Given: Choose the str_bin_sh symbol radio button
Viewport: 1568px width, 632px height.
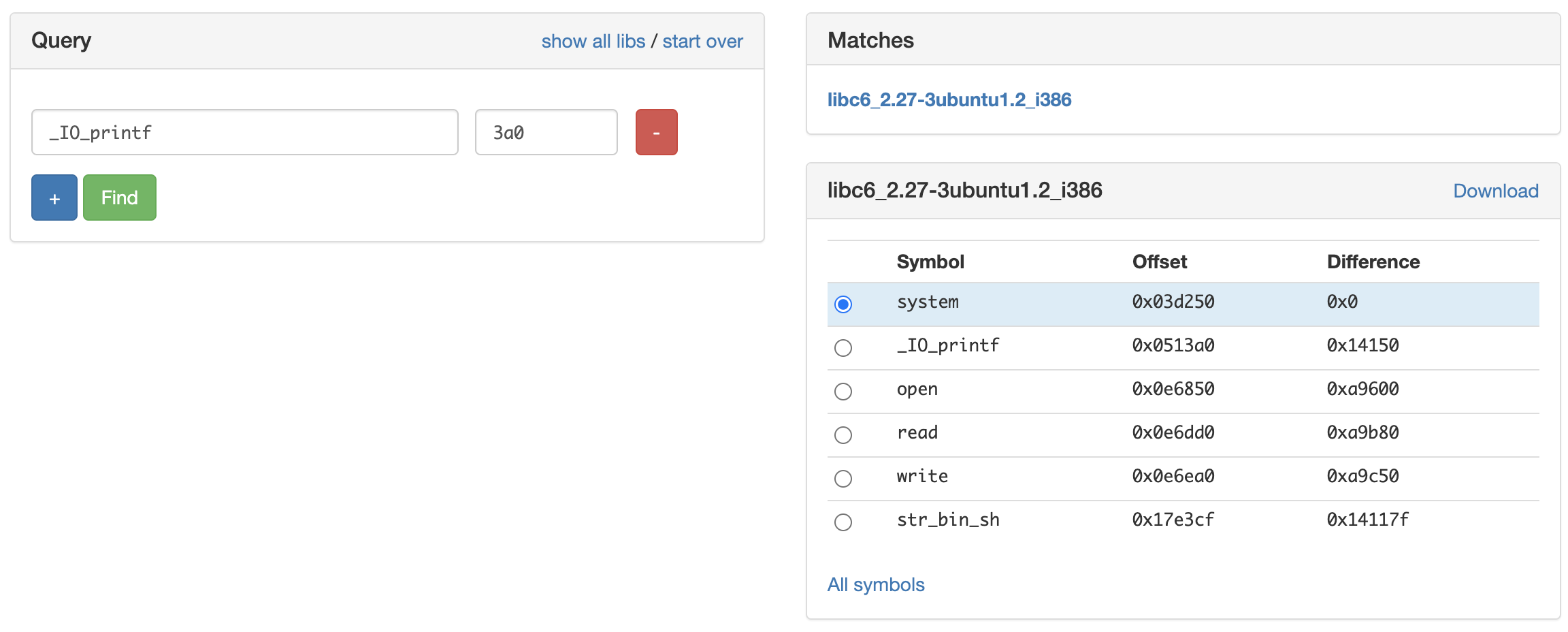Looking at the screenshot, I should tap(843, 522).
